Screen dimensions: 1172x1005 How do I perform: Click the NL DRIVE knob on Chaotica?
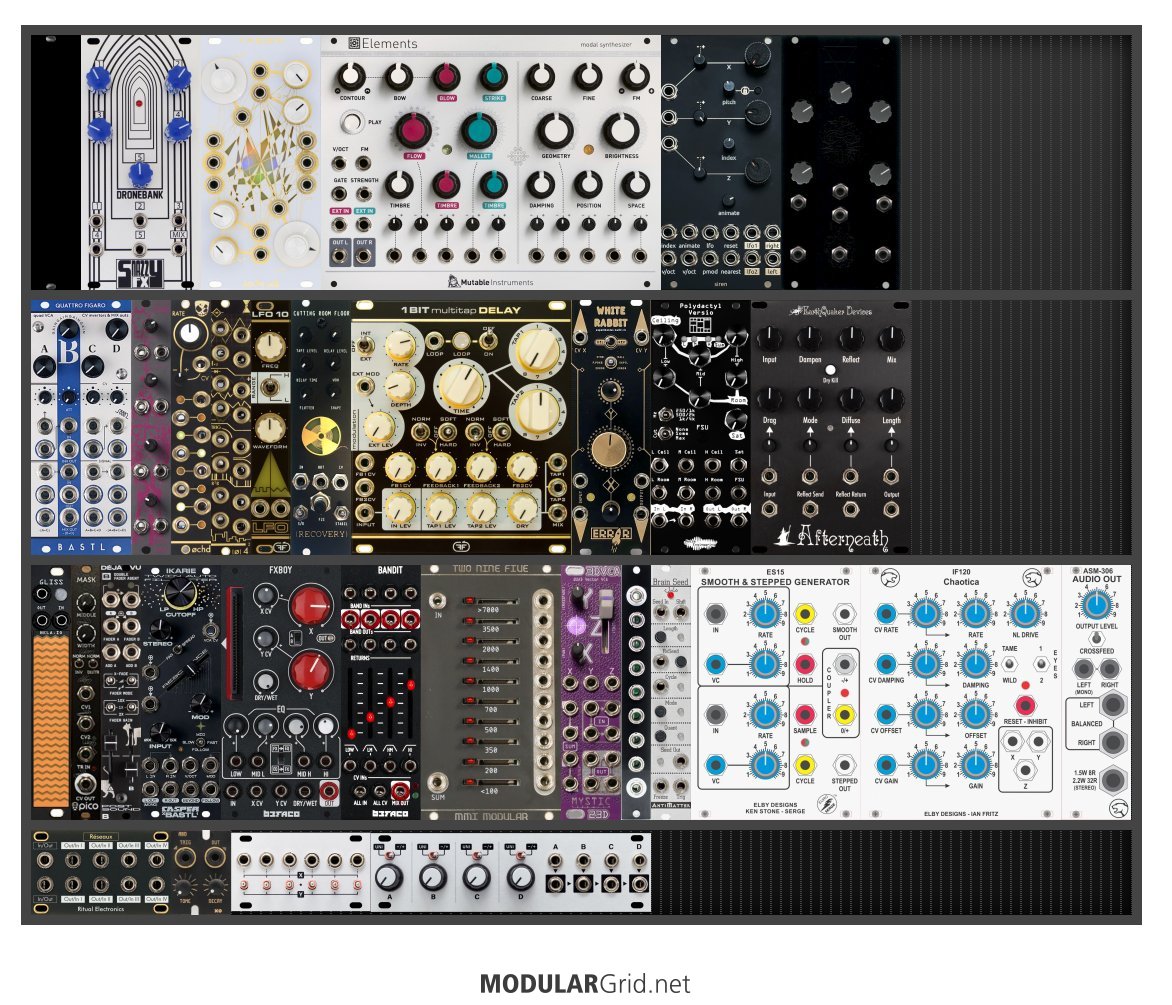(1025, 613)
